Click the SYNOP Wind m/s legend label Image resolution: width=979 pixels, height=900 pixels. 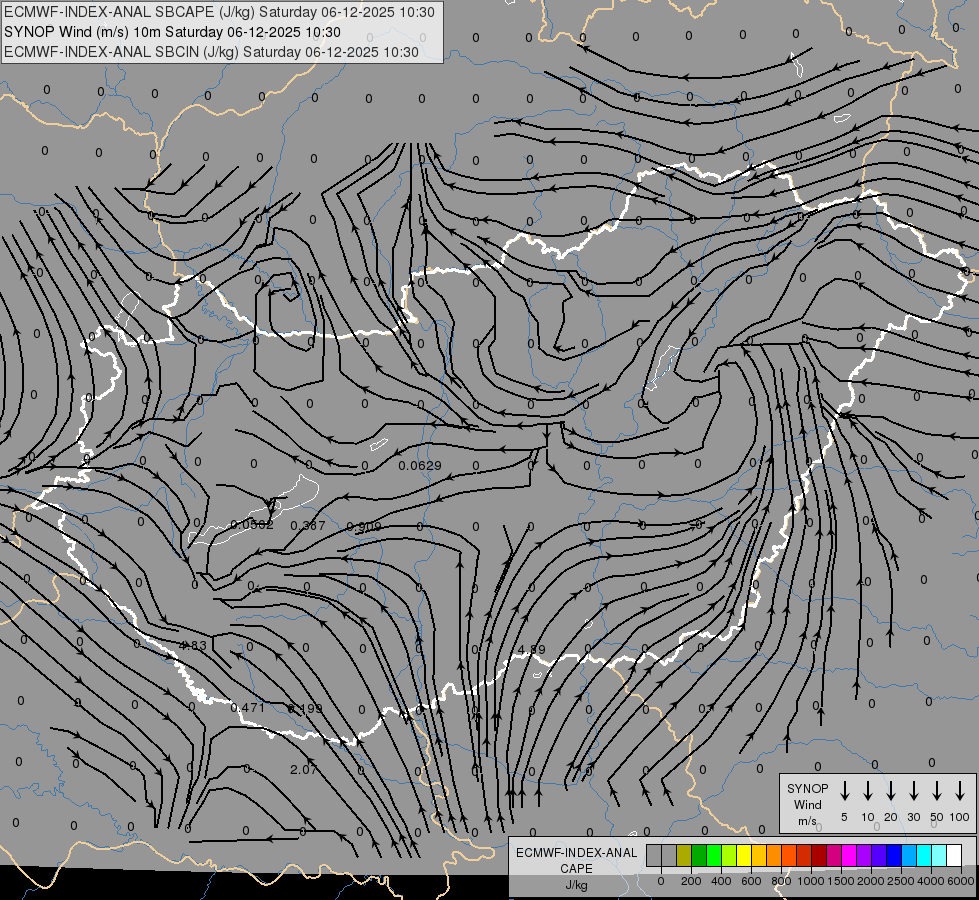click(x=807, y=804)
